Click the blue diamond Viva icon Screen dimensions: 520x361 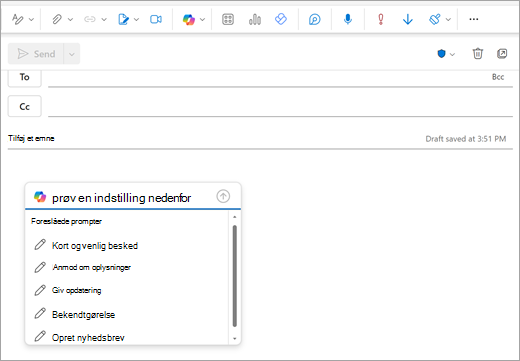(x=281, y=19)
